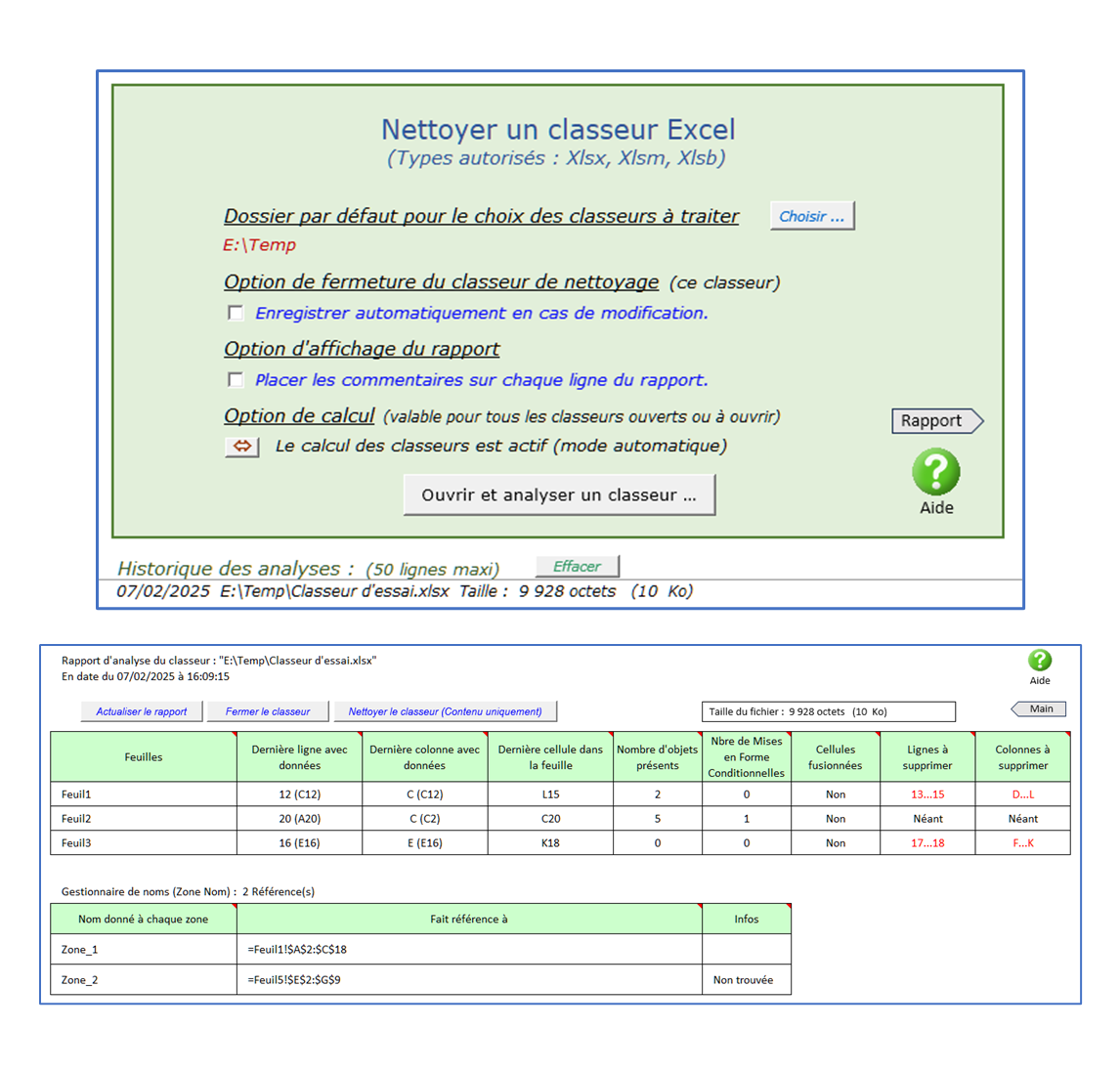Select the Zone_2 name cell
Image resolution: width=1120 pixels, height=1072 pixels.
[144, 980]
